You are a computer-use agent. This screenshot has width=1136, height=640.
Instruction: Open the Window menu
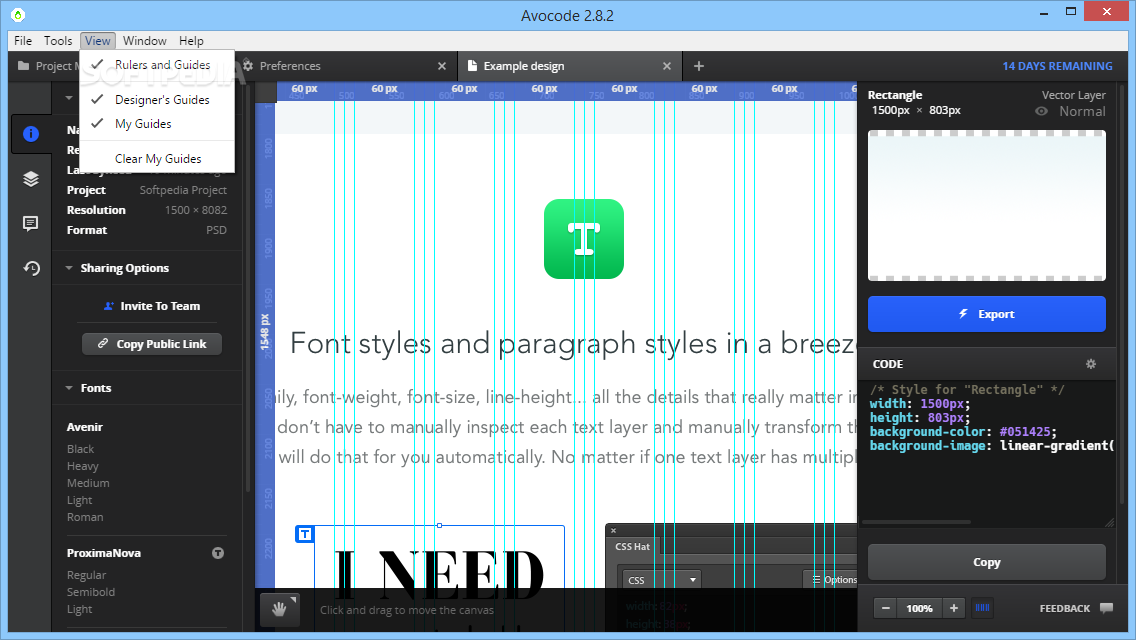(x=144, y=41)
